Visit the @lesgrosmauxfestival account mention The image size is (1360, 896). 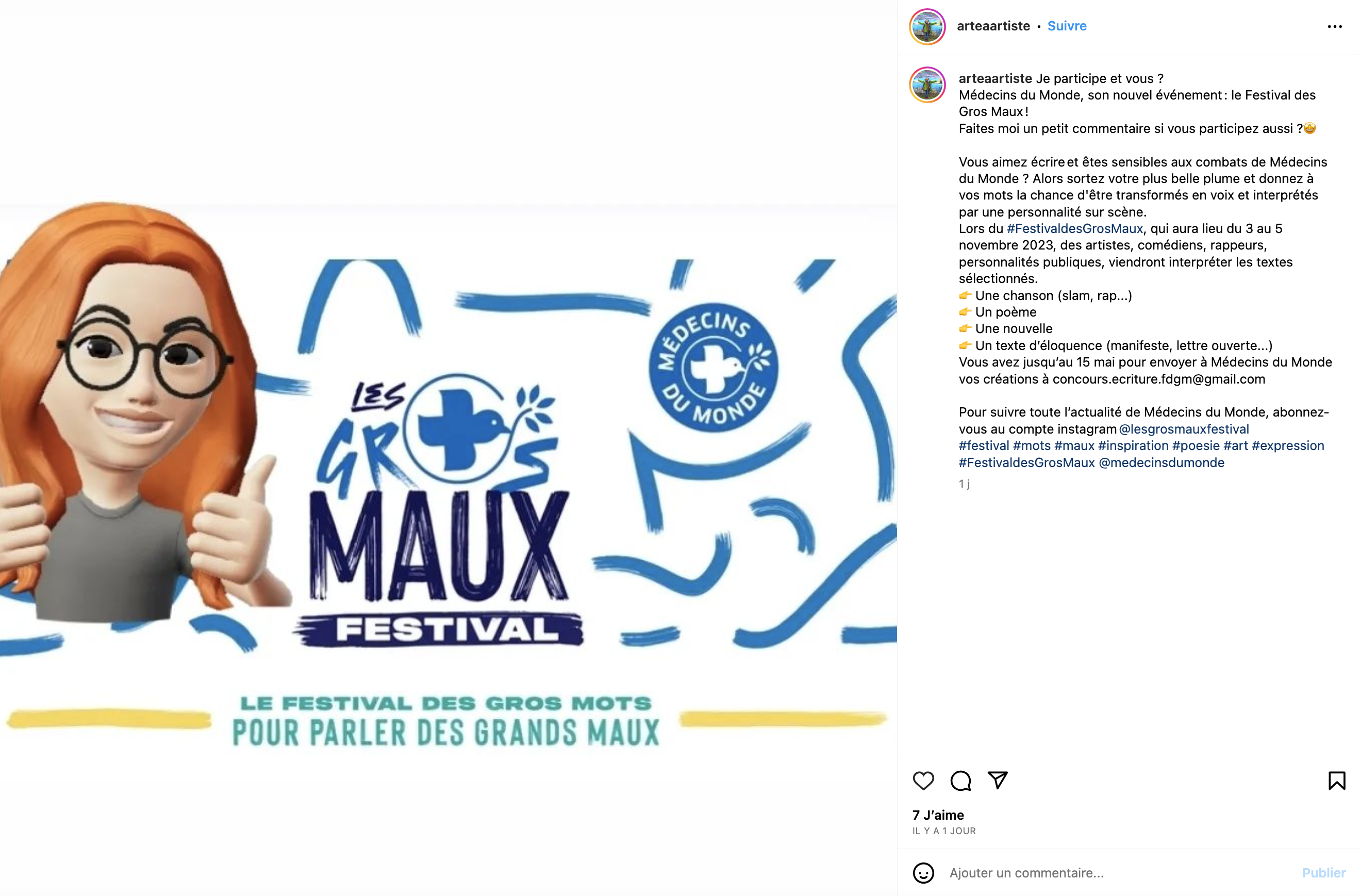(1184, 429)
